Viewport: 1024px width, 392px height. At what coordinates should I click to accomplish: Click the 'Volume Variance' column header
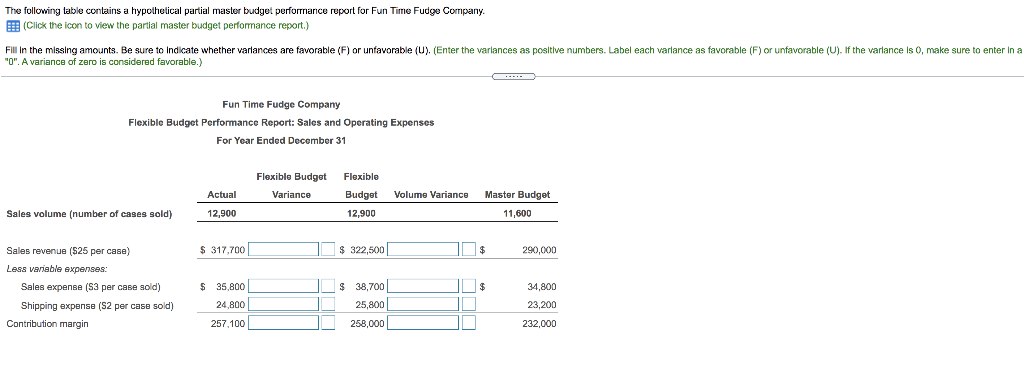431,195
